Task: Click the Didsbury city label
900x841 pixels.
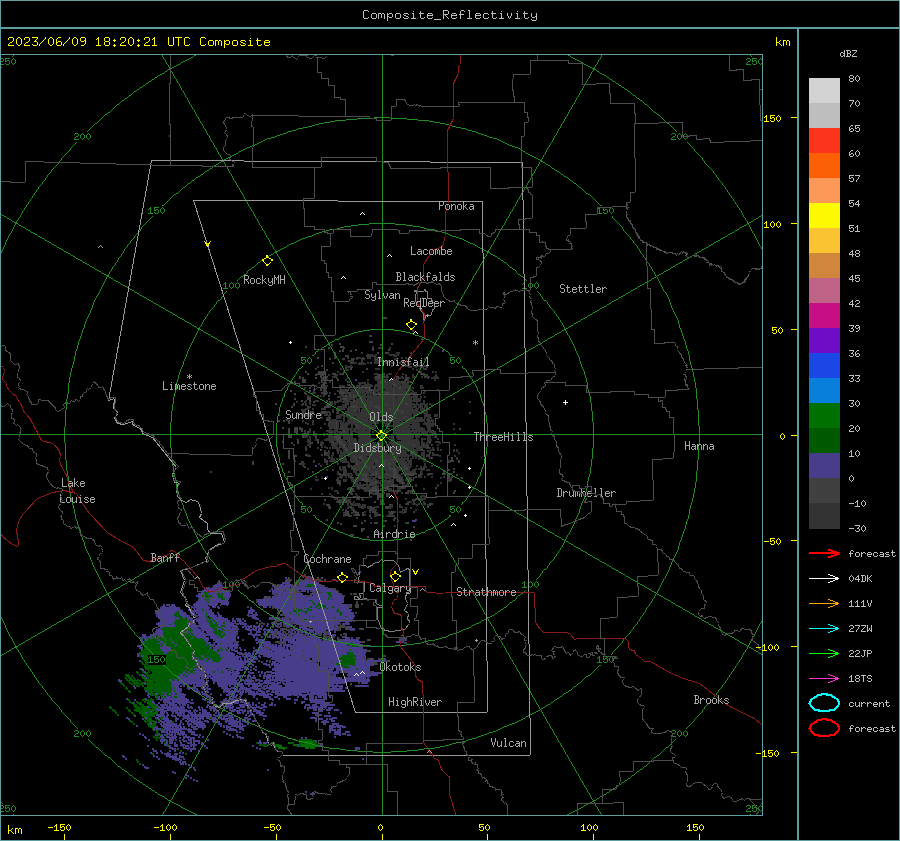Action: (377, 448)
